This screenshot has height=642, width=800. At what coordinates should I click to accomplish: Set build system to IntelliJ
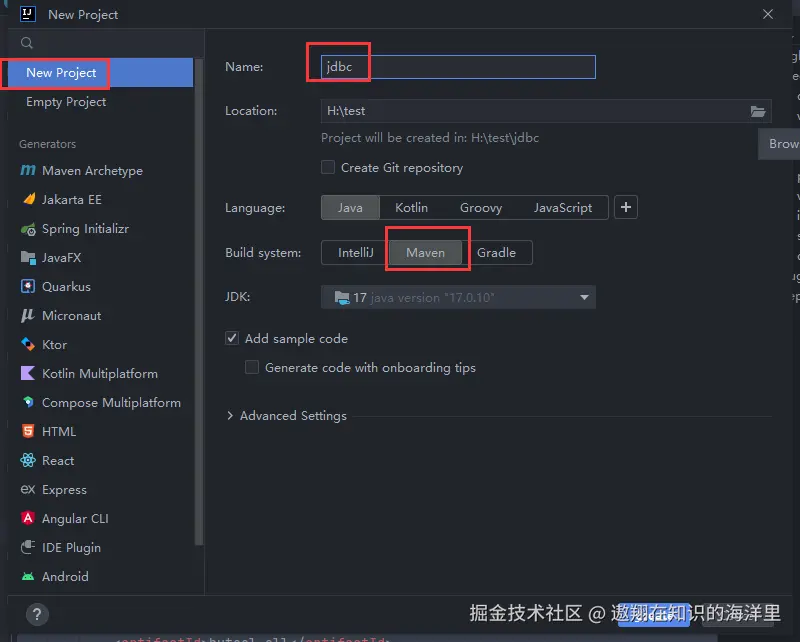356,253
